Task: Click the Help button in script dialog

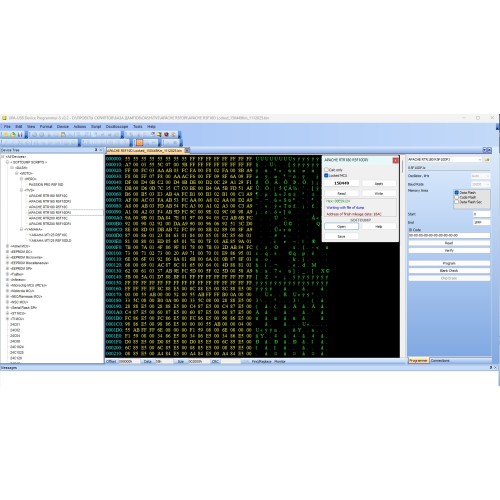Action: coord(379,227)
